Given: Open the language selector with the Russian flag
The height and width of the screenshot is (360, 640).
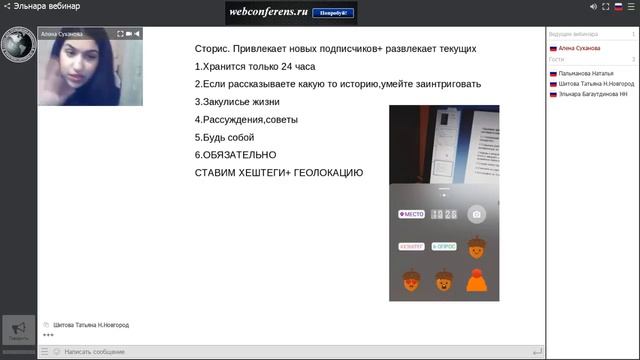Looking at the screenshot, I should point(619,7).
